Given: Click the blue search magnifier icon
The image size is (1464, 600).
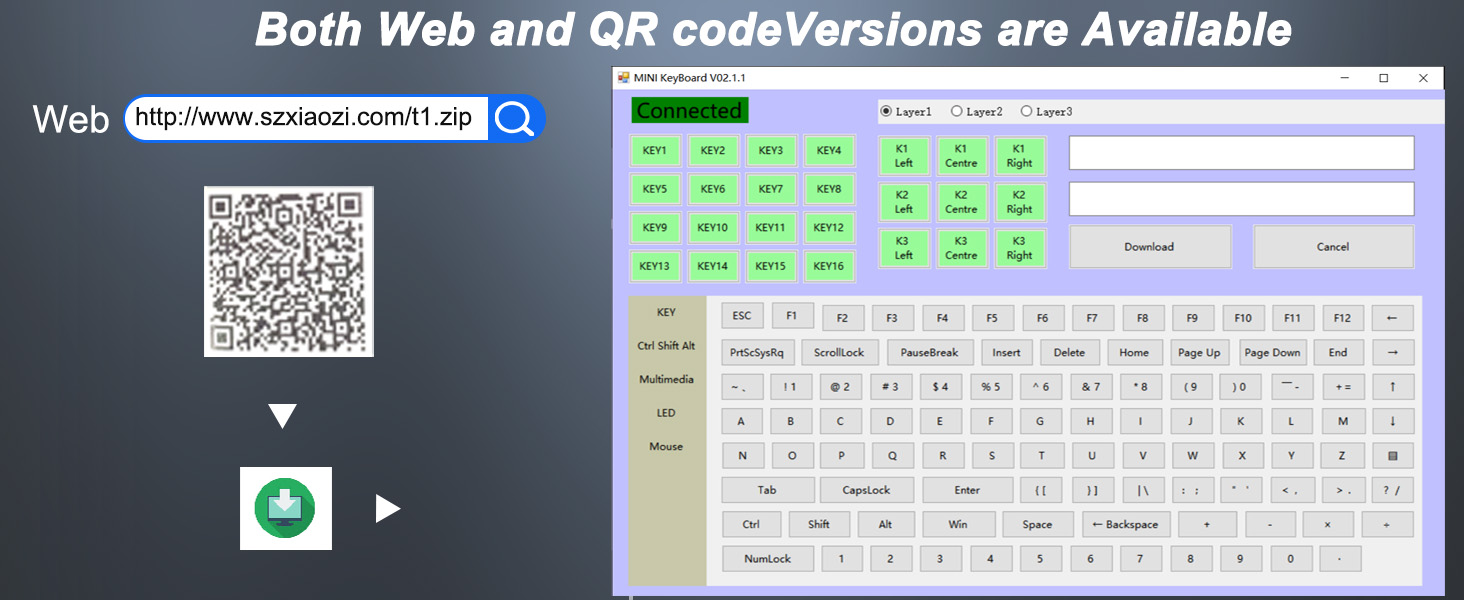Looking at the screenshot, I should (515, 118).
